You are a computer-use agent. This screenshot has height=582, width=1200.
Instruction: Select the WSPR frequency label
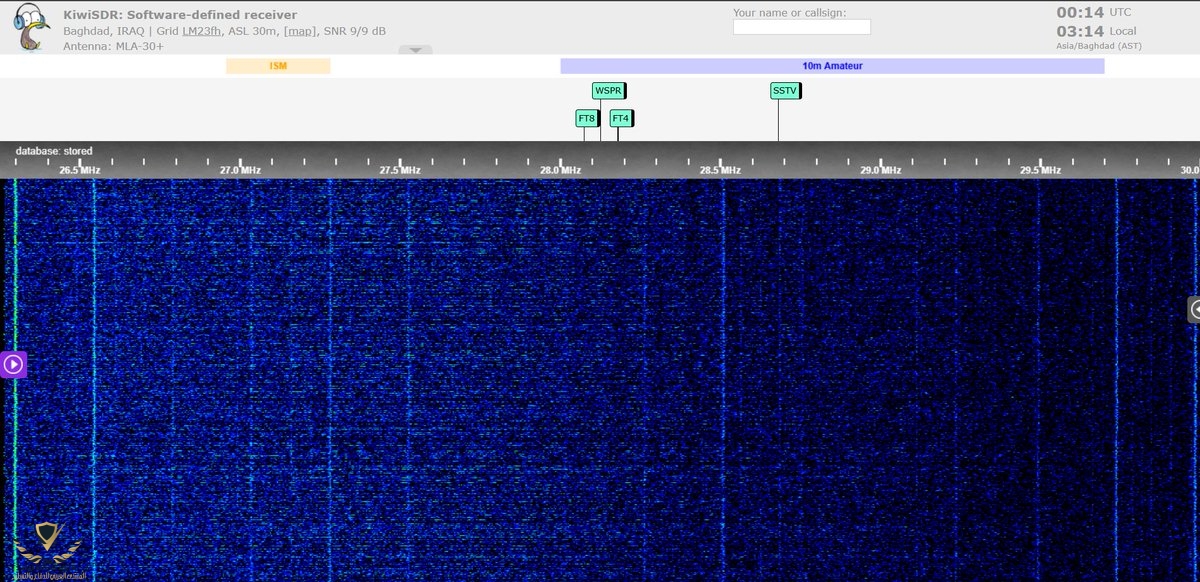coord(608,91)
